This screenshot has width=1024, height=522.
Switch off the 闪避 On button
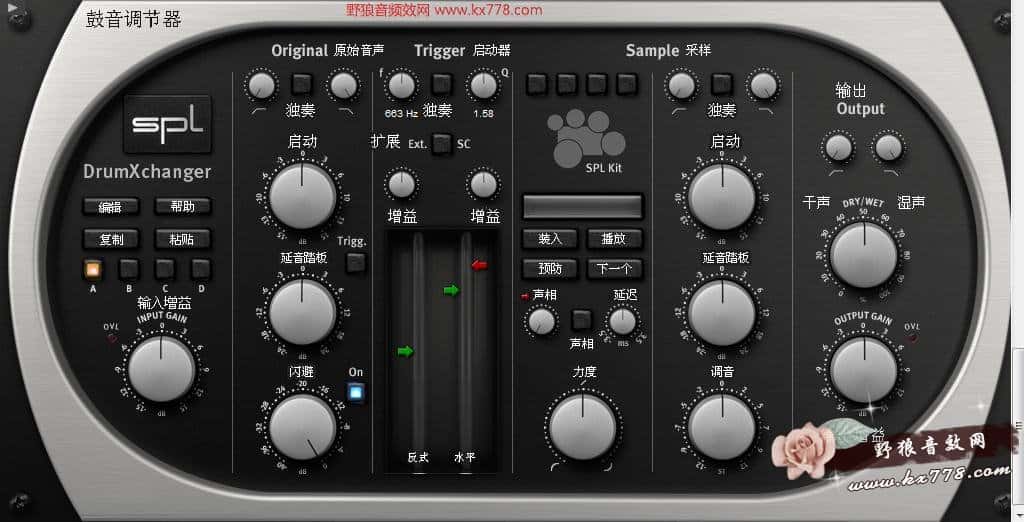pyautogui.click(x=355, y=392)
